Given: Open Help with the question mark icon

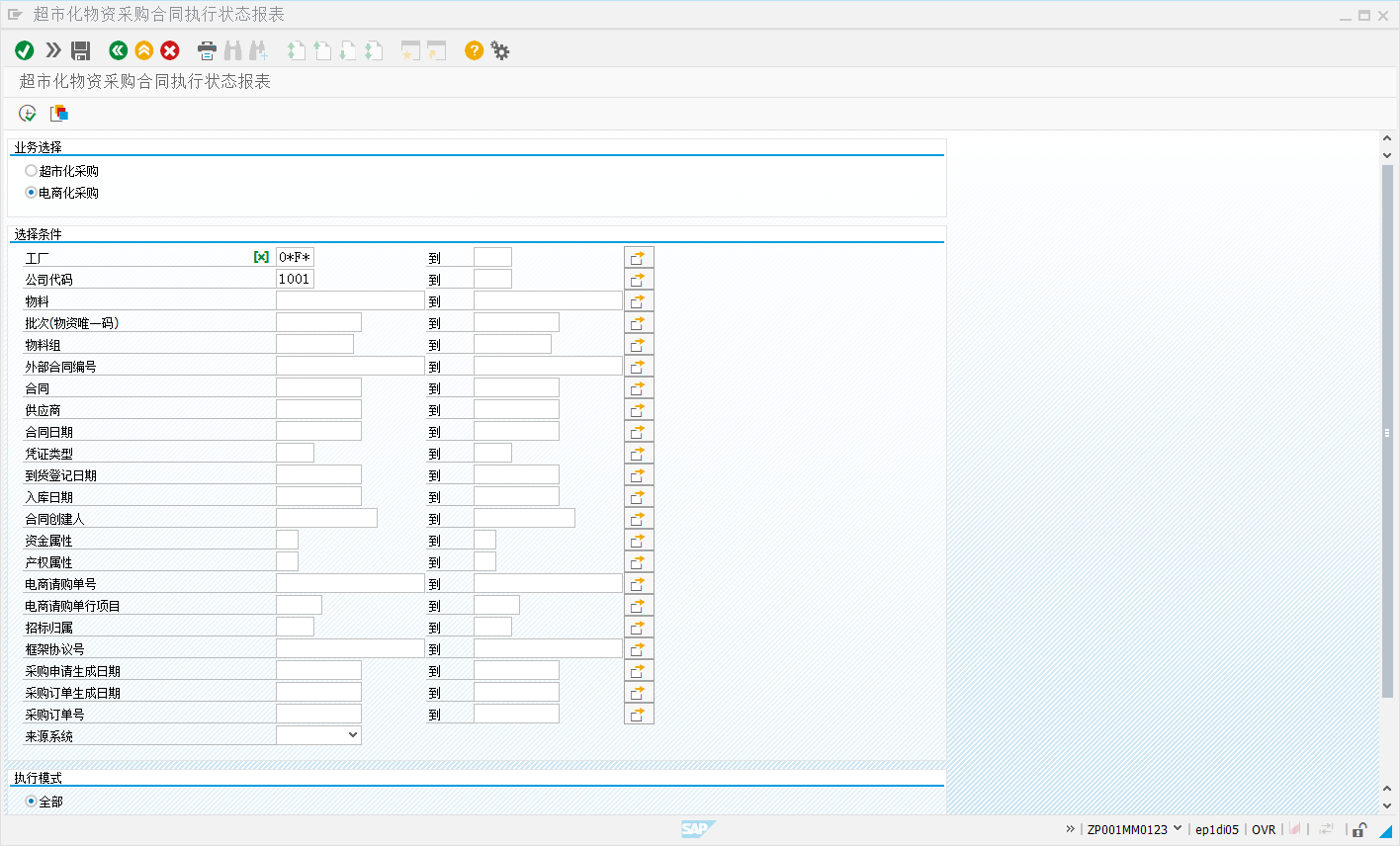Looking at the screenshot, I should pyautogui.click(x=475, y=50).
